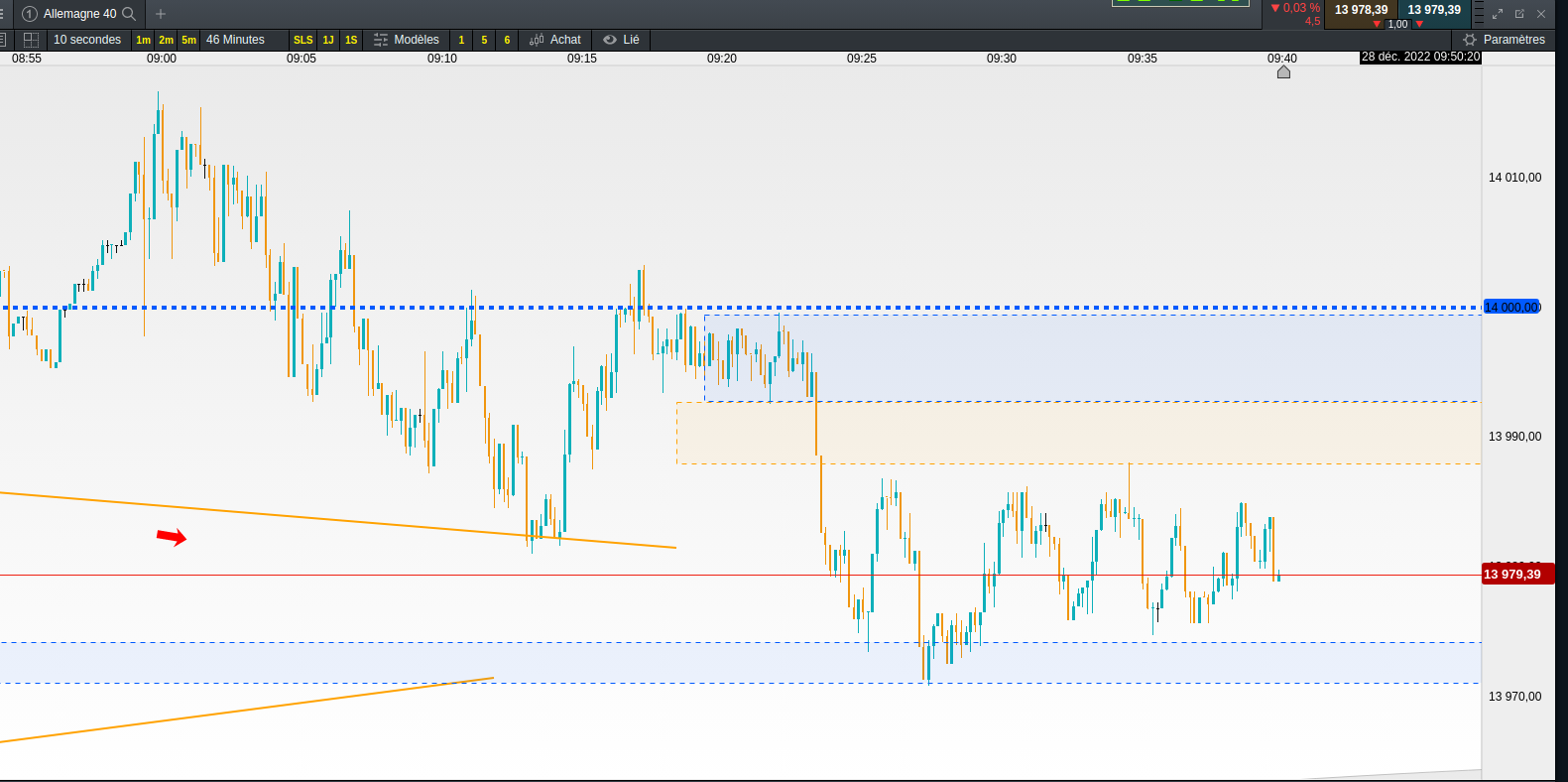
Task: Click the 1,00 quantity field
Action: coord(1397,24)
